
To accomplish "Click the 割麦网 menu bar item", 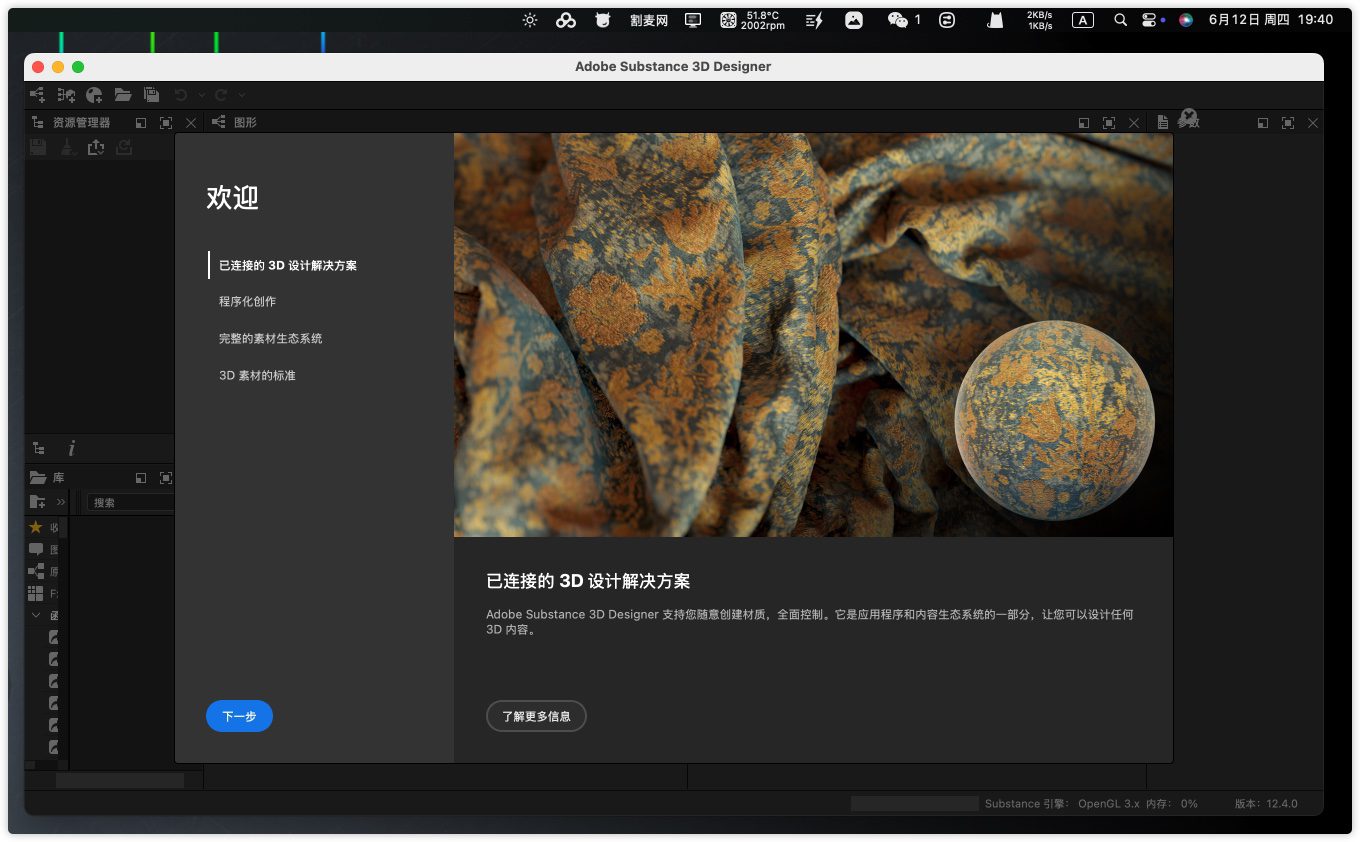I will pyautogui.click(x=649, y=19).
